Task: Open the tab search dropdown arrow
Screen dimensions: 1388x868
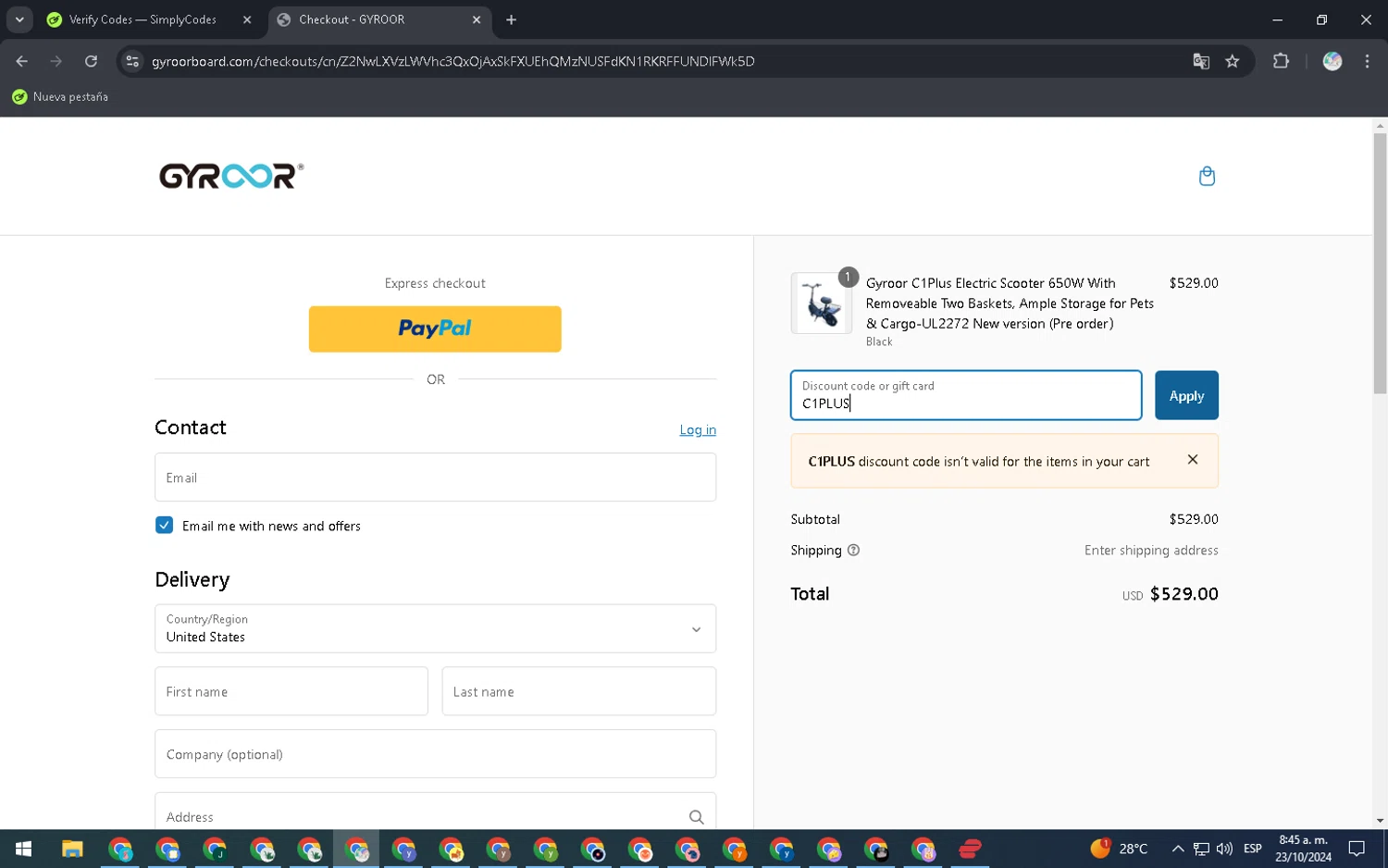Action: (19, 19)
